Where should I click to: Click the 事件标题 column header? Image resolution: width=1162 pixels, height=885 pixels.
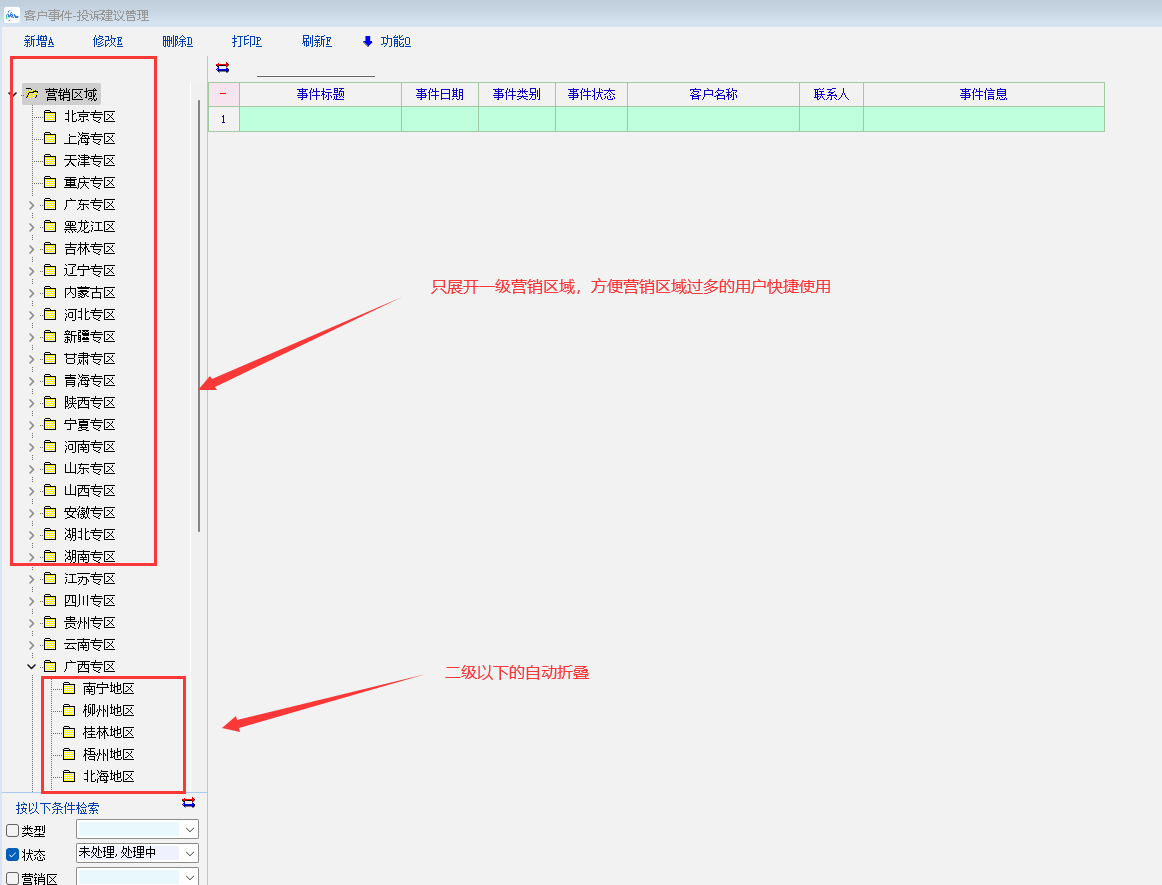(320, 94)
